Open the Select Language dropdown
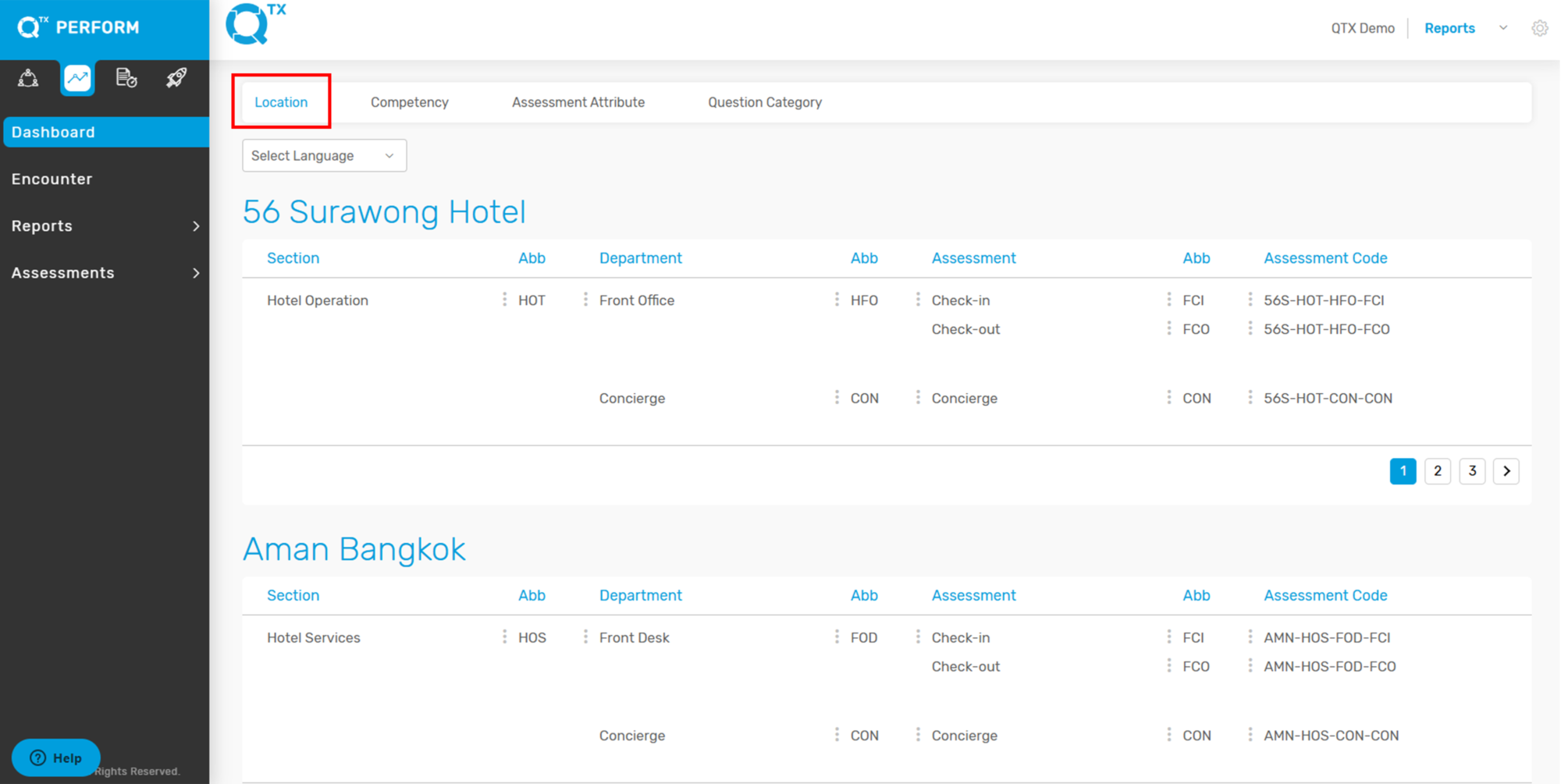Image resolution: width=1561 pixels, height=784 pixels. tap(324, 156)
